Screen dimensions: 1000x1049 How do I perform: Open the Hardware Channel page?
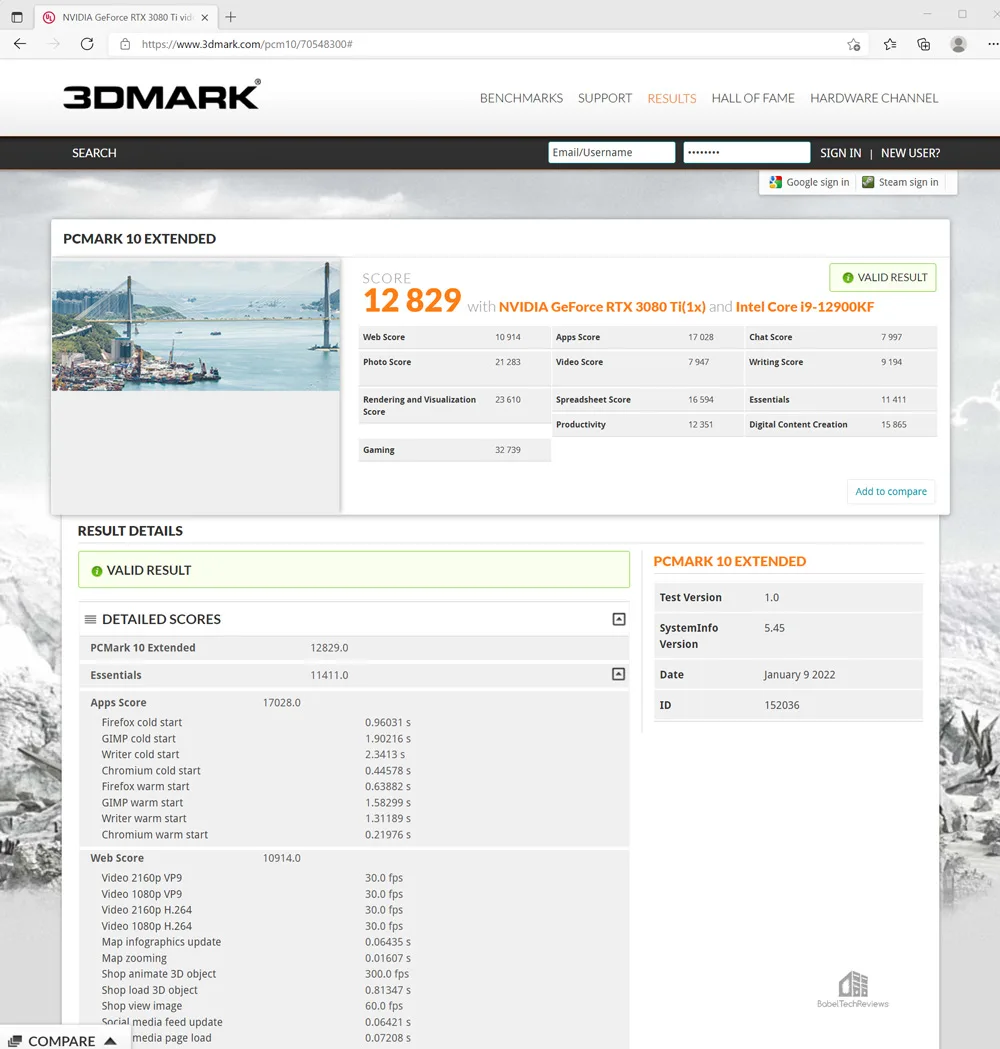[874, 98]
